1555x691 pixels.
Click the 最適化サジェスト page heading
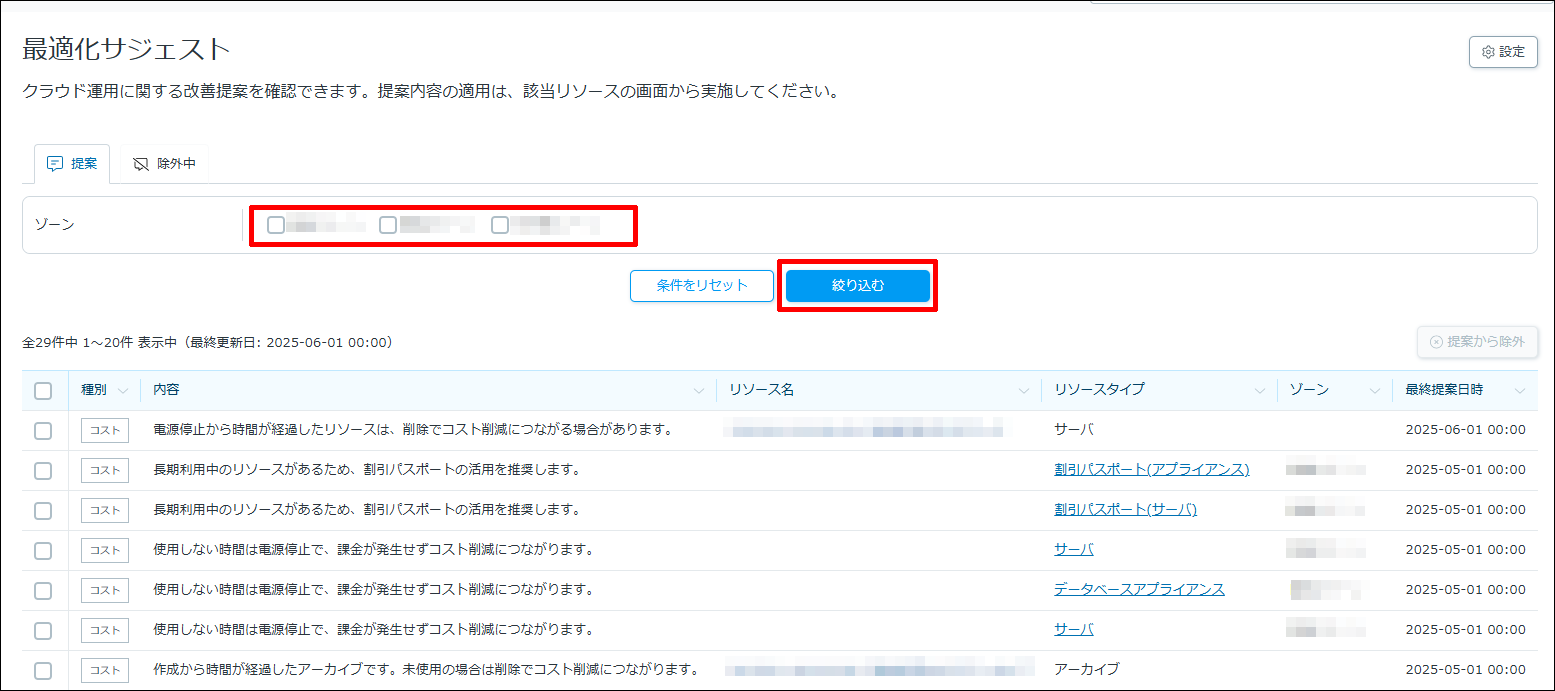[x=127, y=48]
